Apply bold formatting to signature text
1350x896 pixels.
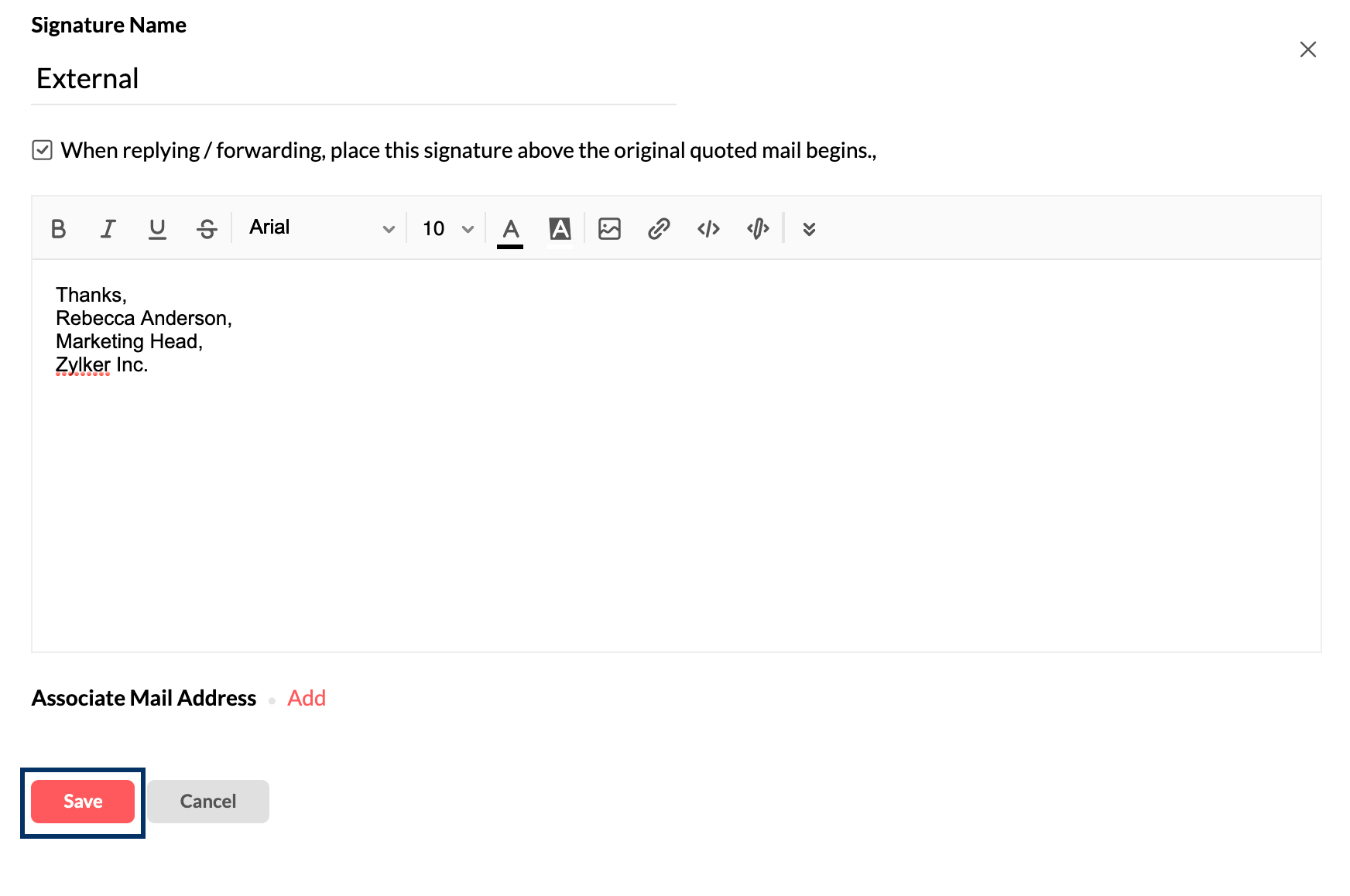[58, 228]
